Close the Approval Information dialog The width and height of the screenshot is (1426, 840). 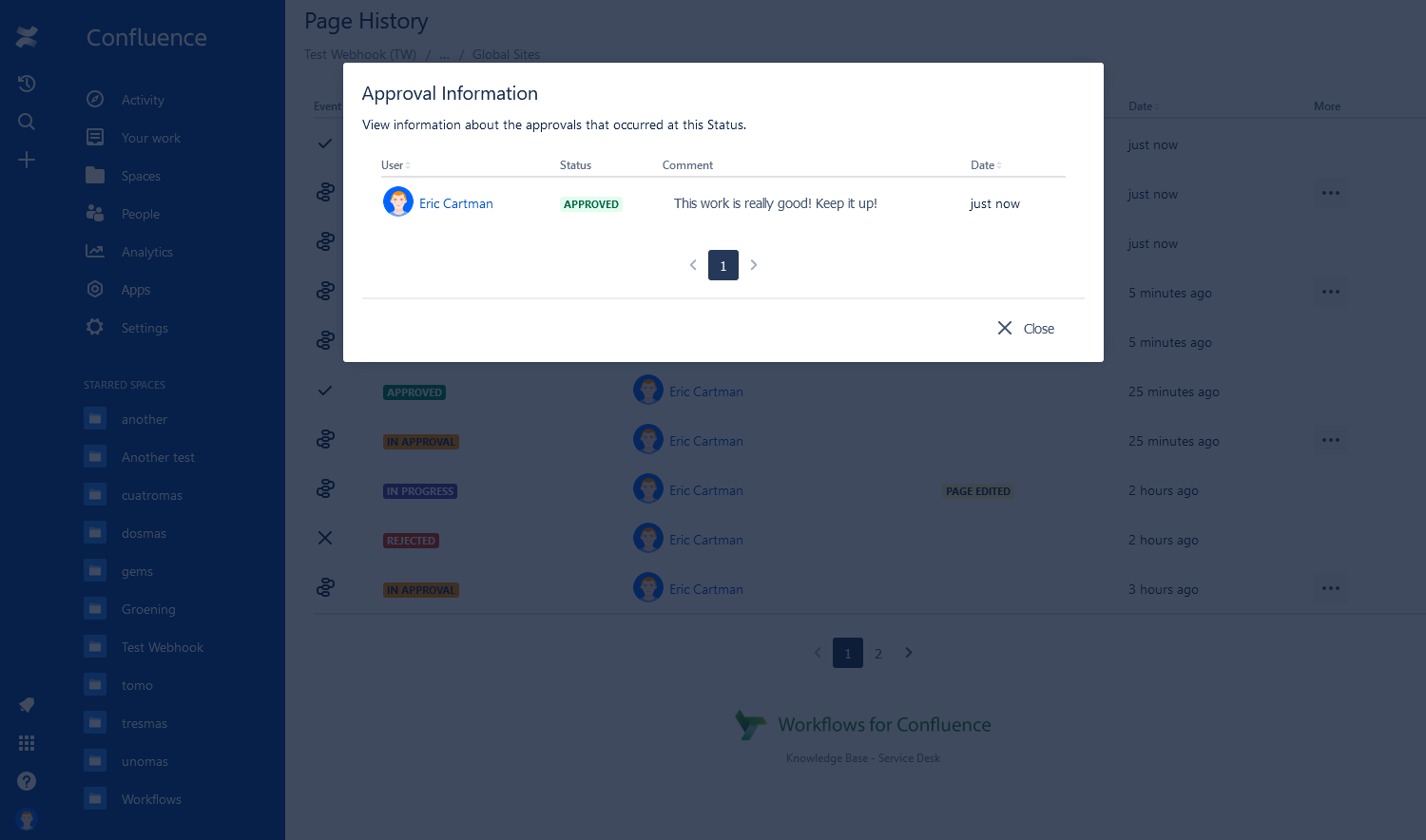coord(1026,329)
